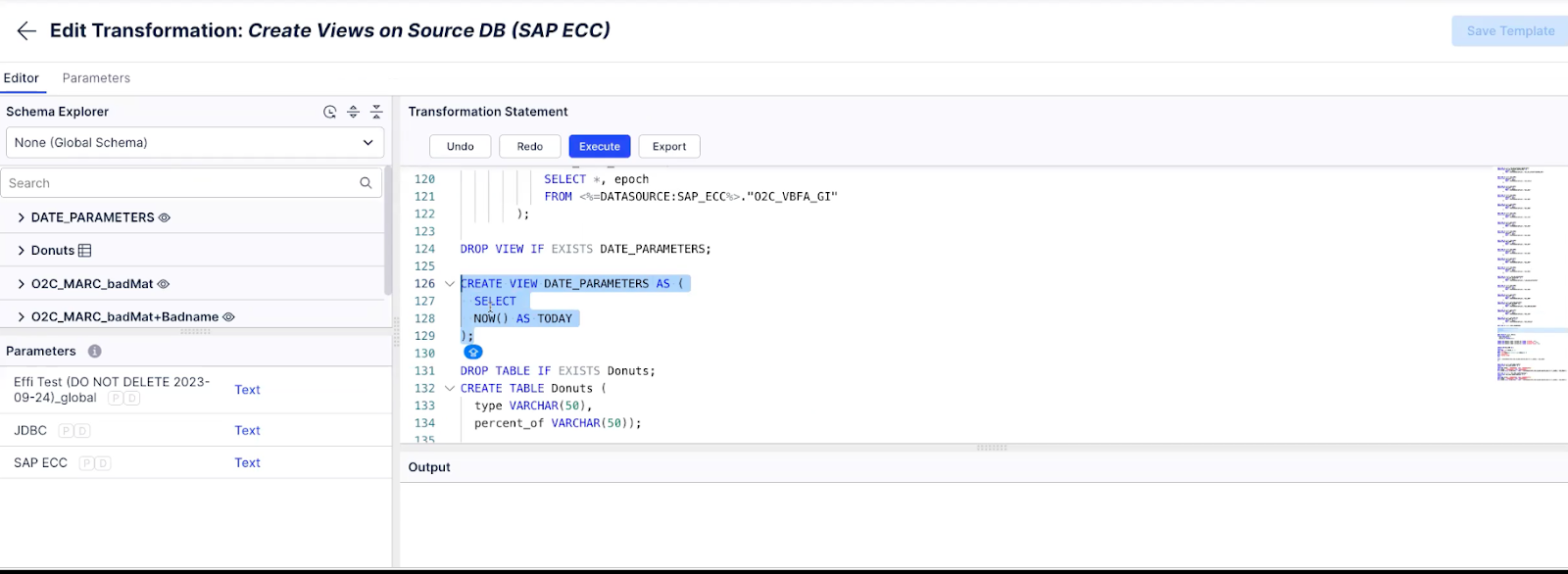Click the 'Effi Test (DO NOT DELETE 2023-09-24)_global' name
Viewport: 1568px width, 574px height.
pos(112,390)
